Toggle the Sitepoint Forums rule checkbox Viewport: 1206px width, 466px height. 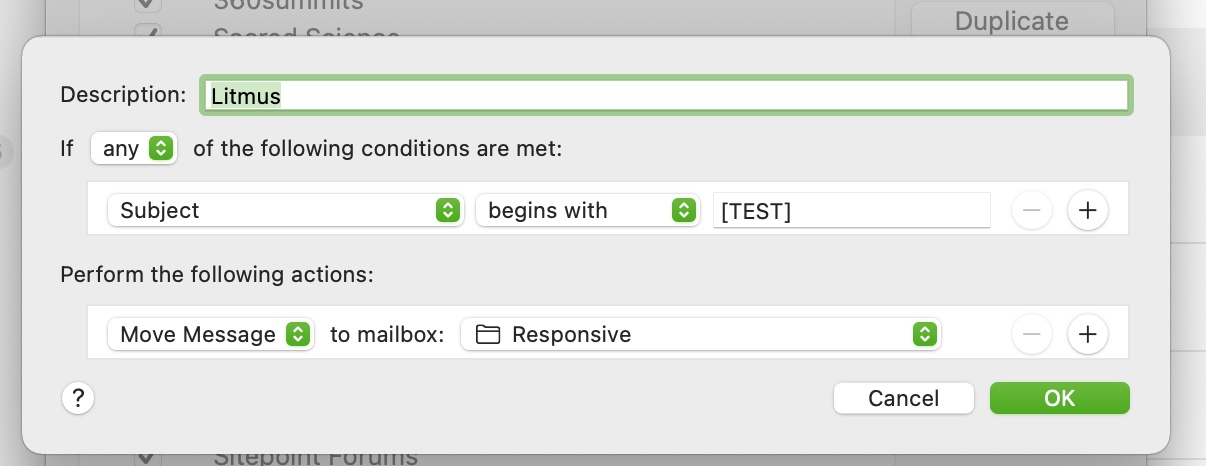click(x=147, y=459)
